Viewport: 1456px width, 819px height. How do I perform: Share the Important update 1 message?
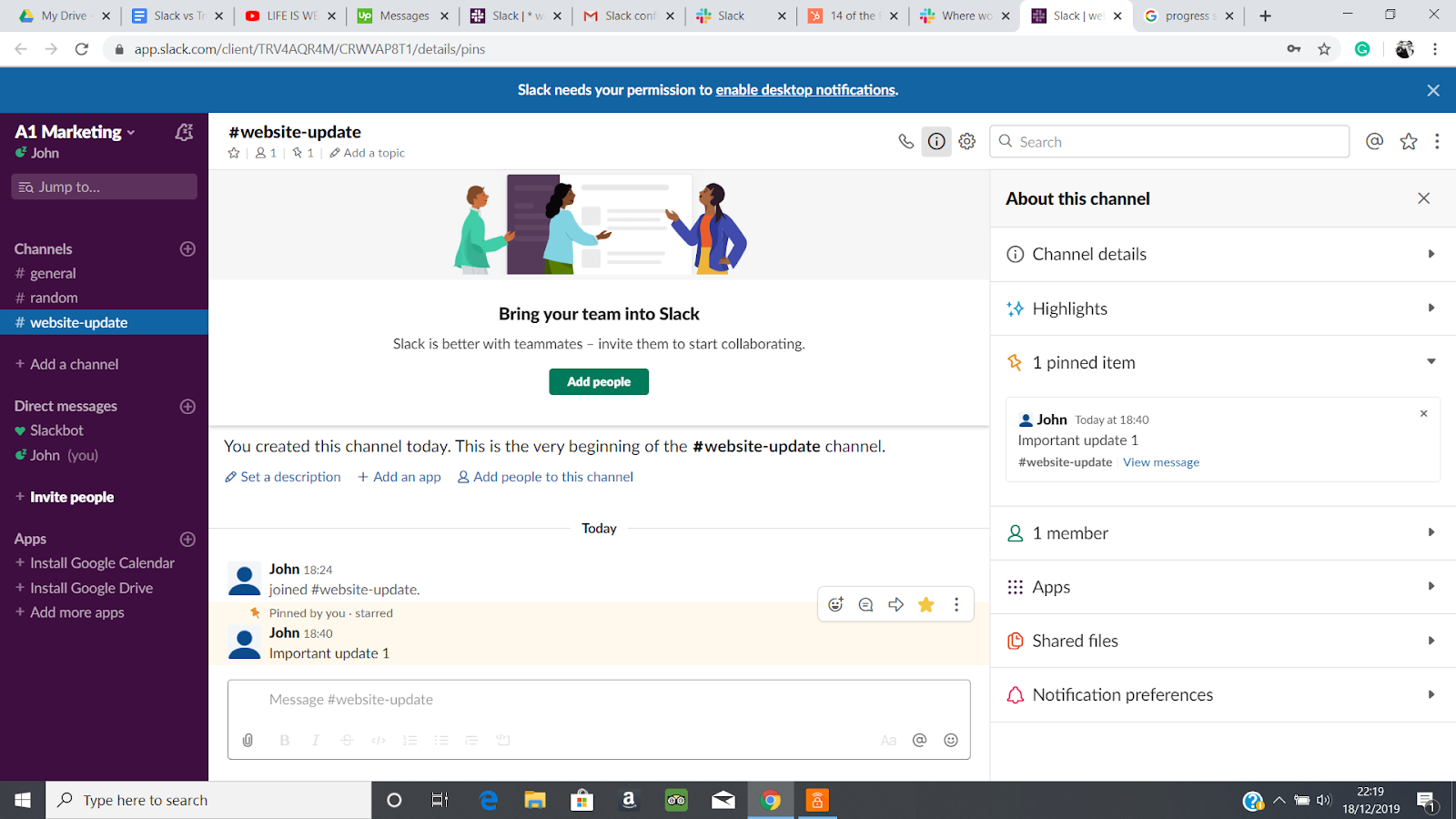coord(896,604)
